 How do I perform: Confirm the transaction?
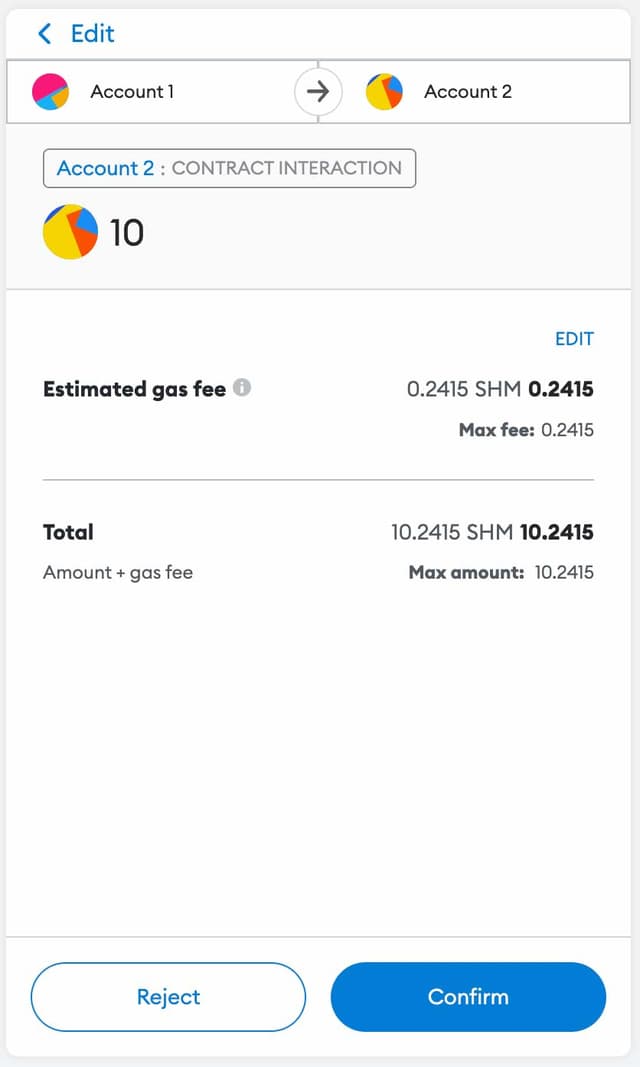coord(468,997)
